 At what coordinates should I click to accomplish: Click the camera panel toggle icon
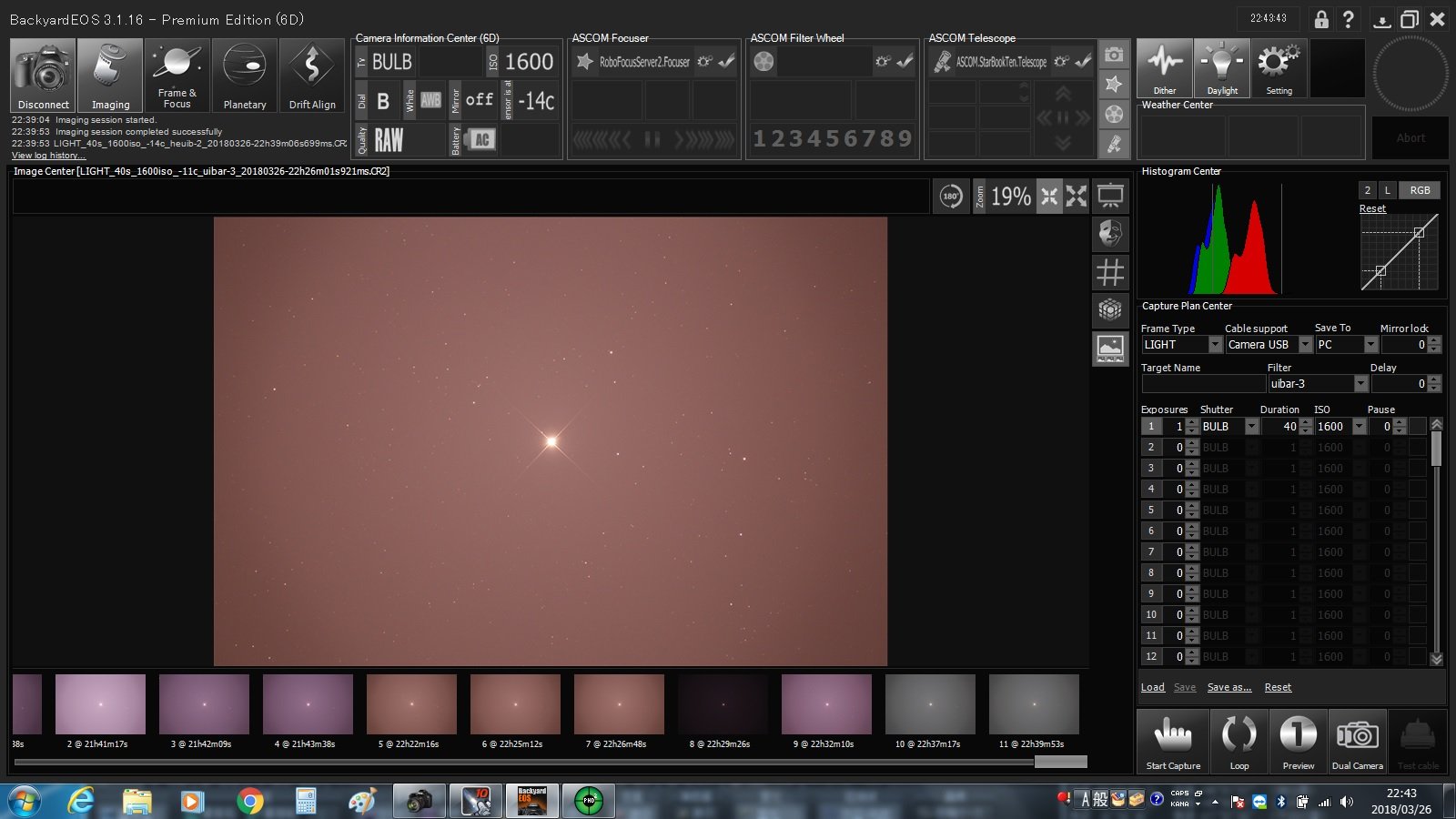(x=1113, y=55)
